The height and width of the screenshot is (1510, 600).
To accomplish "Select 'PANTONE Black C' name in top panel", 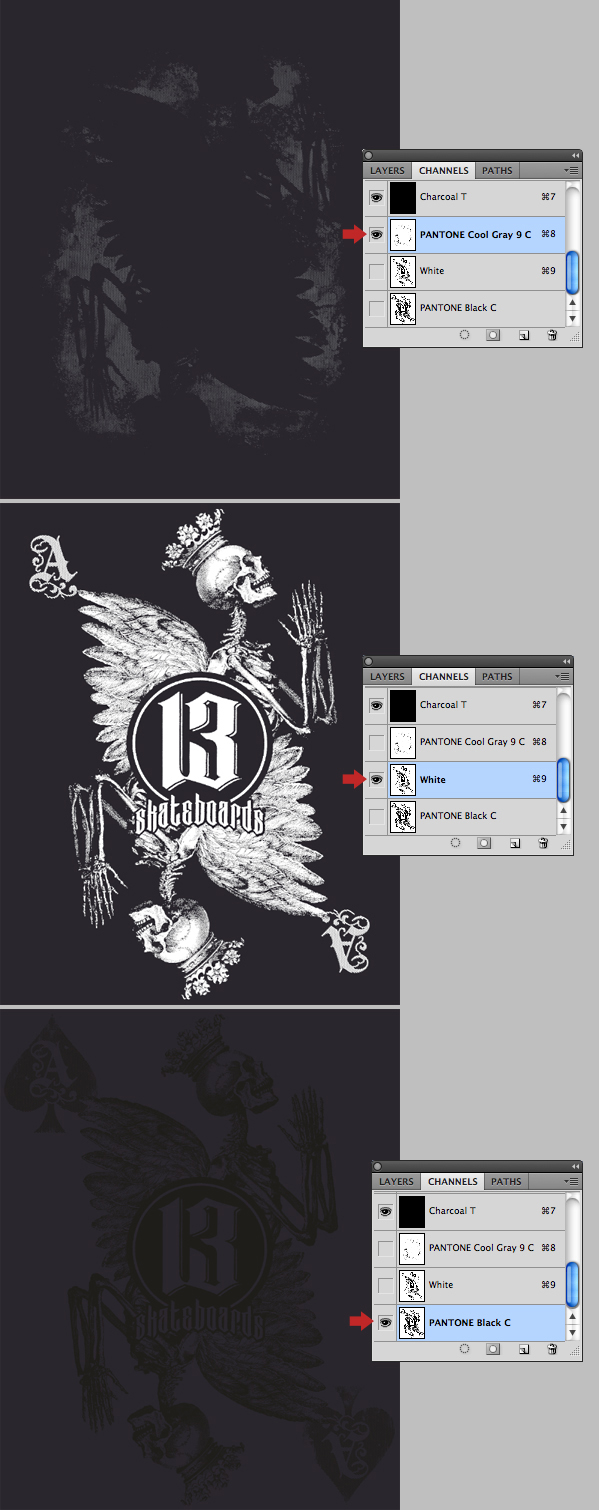I will (458, 308).
